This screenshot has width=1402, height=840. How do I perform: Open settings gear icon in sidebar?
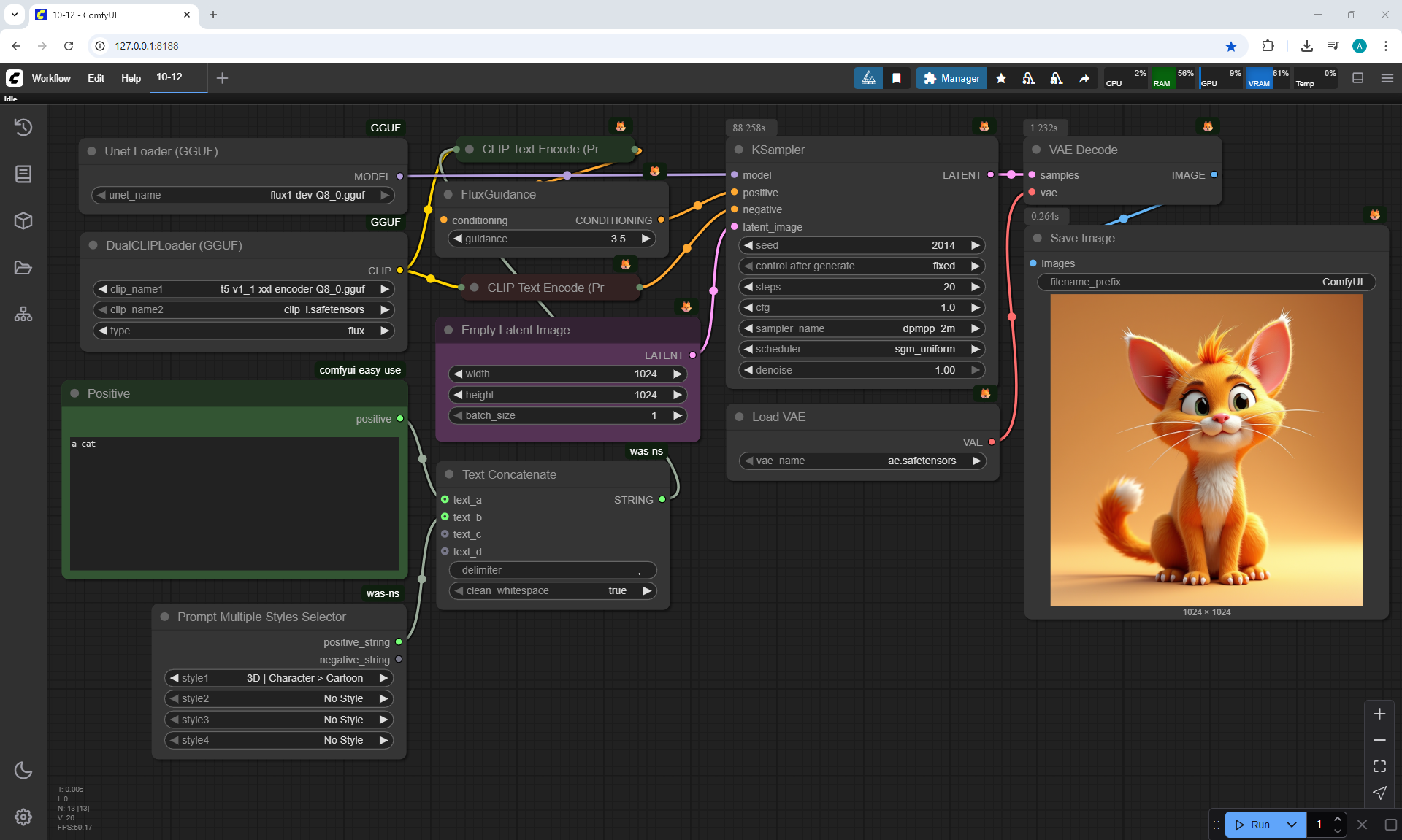pos(23,817)
